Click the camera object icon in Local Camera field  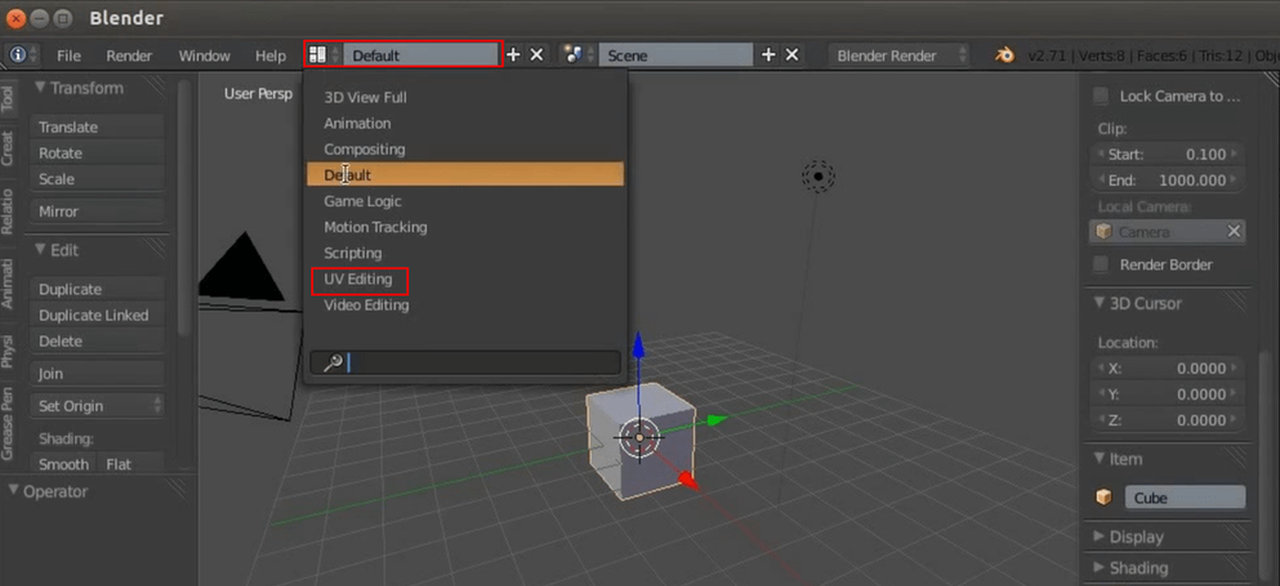1104,231
